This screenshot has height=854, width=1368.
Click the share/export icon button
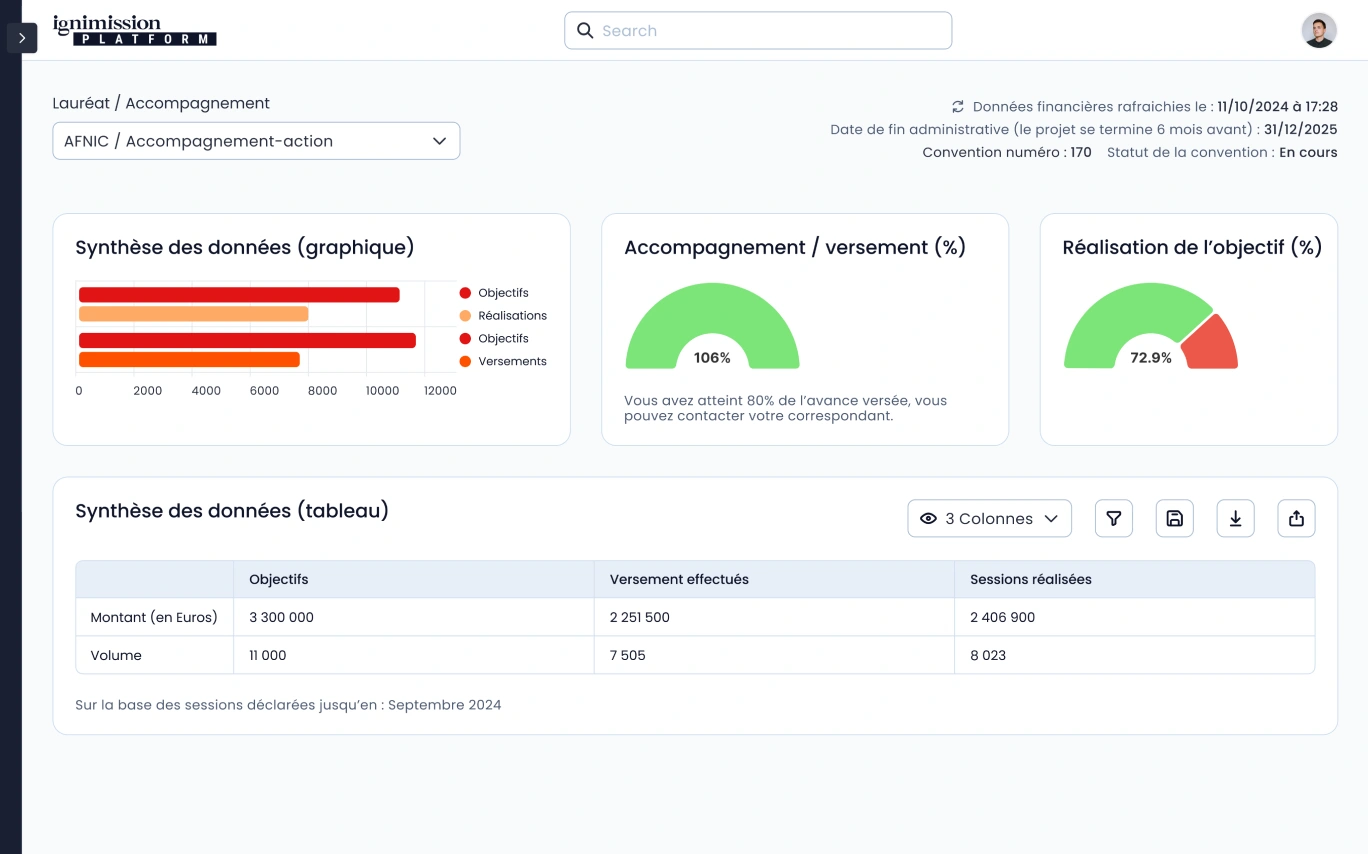(x=1296, y=518)
